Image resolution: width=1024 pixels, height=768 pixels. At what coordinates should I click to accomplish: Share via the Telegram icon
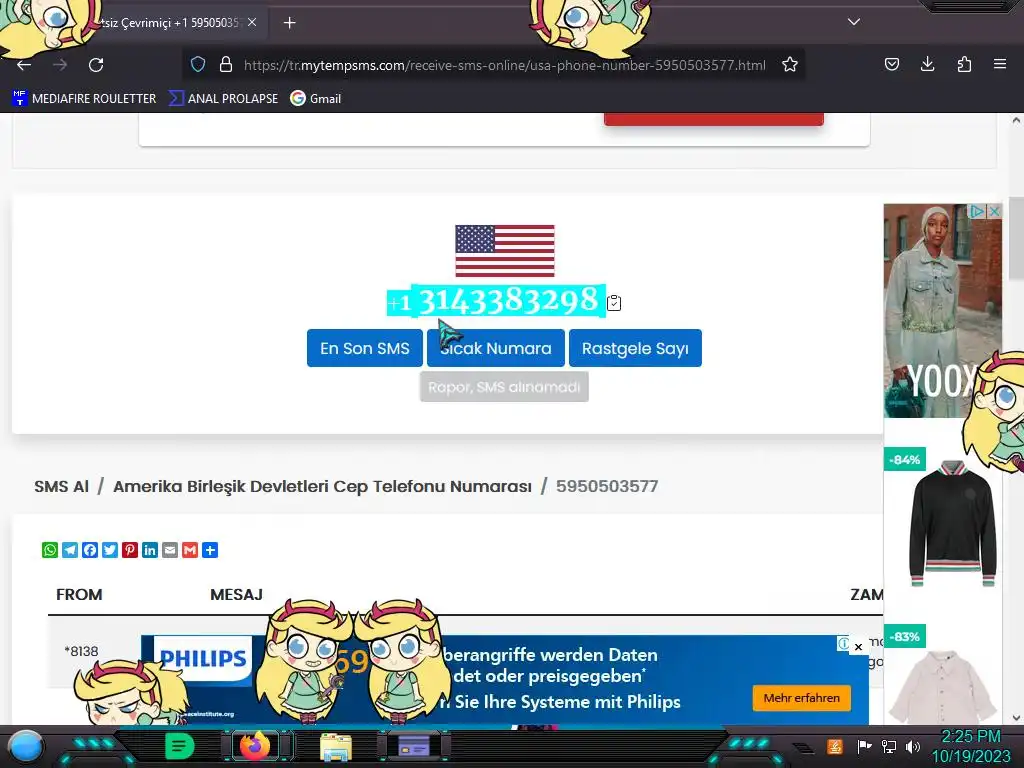pyautogui.click(x=70, y=550)
